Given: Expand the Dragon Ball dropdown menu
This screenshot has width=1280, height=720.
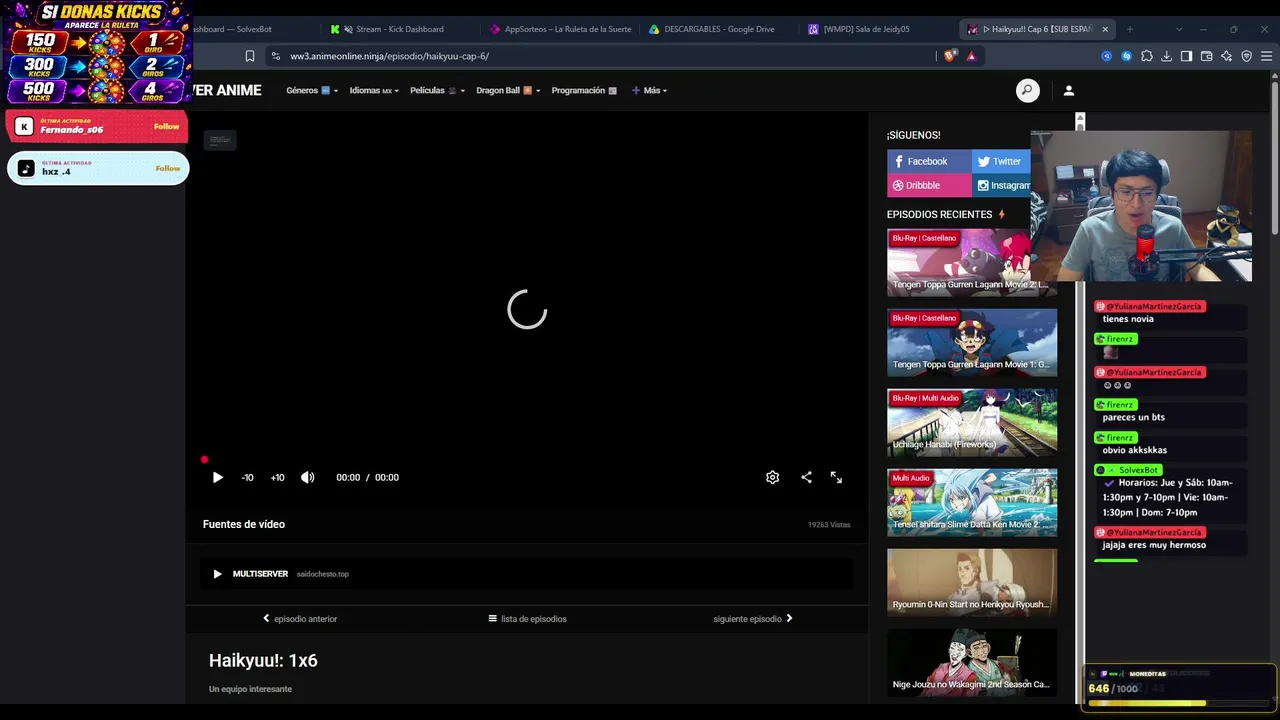Looking at the screenshot, I should tap(508, 91).
